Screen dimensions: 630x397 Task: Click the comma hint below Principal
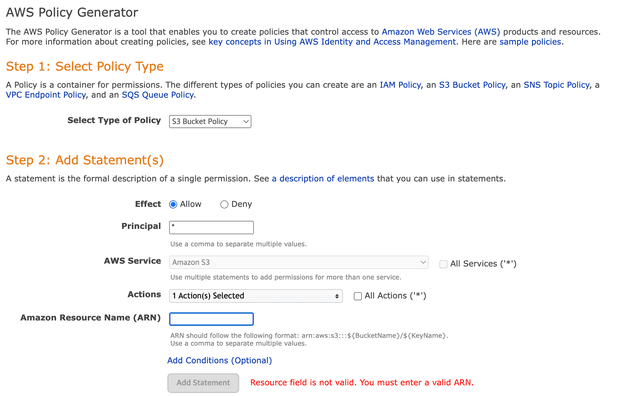(238, 244)
